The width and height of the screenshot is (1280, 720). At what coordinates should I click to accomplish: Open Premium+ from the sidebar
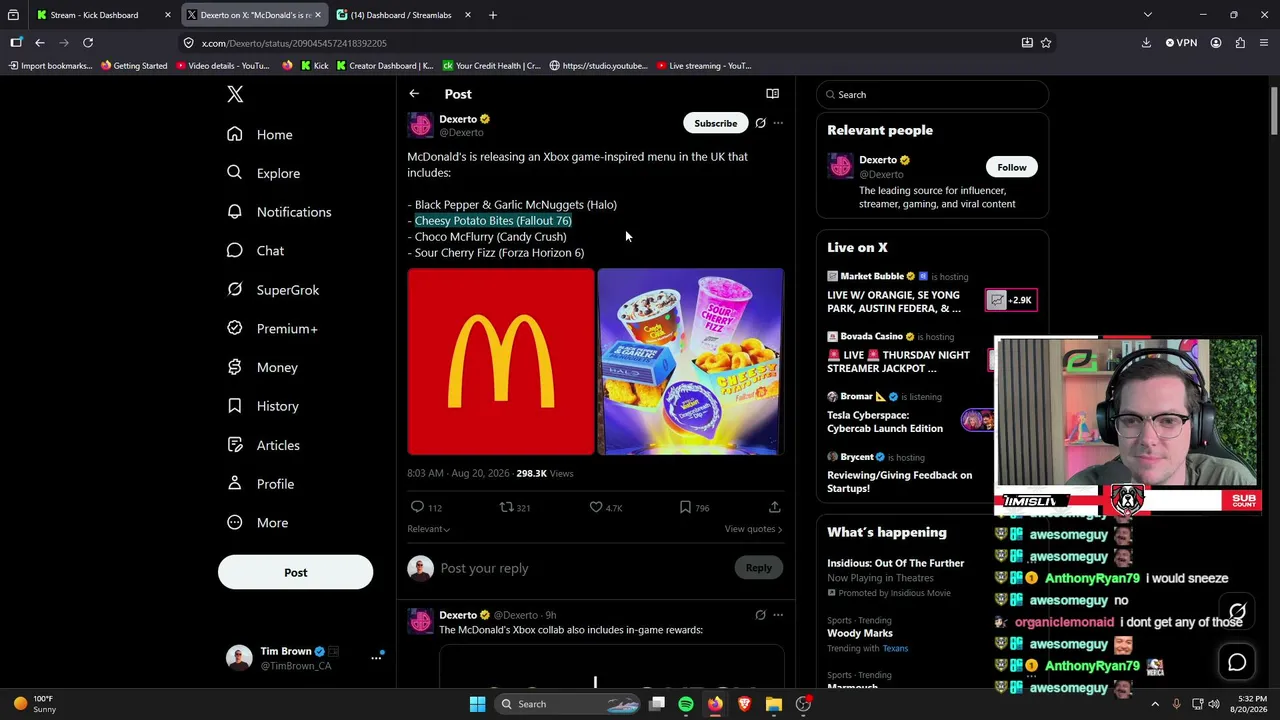coord(272,329)
